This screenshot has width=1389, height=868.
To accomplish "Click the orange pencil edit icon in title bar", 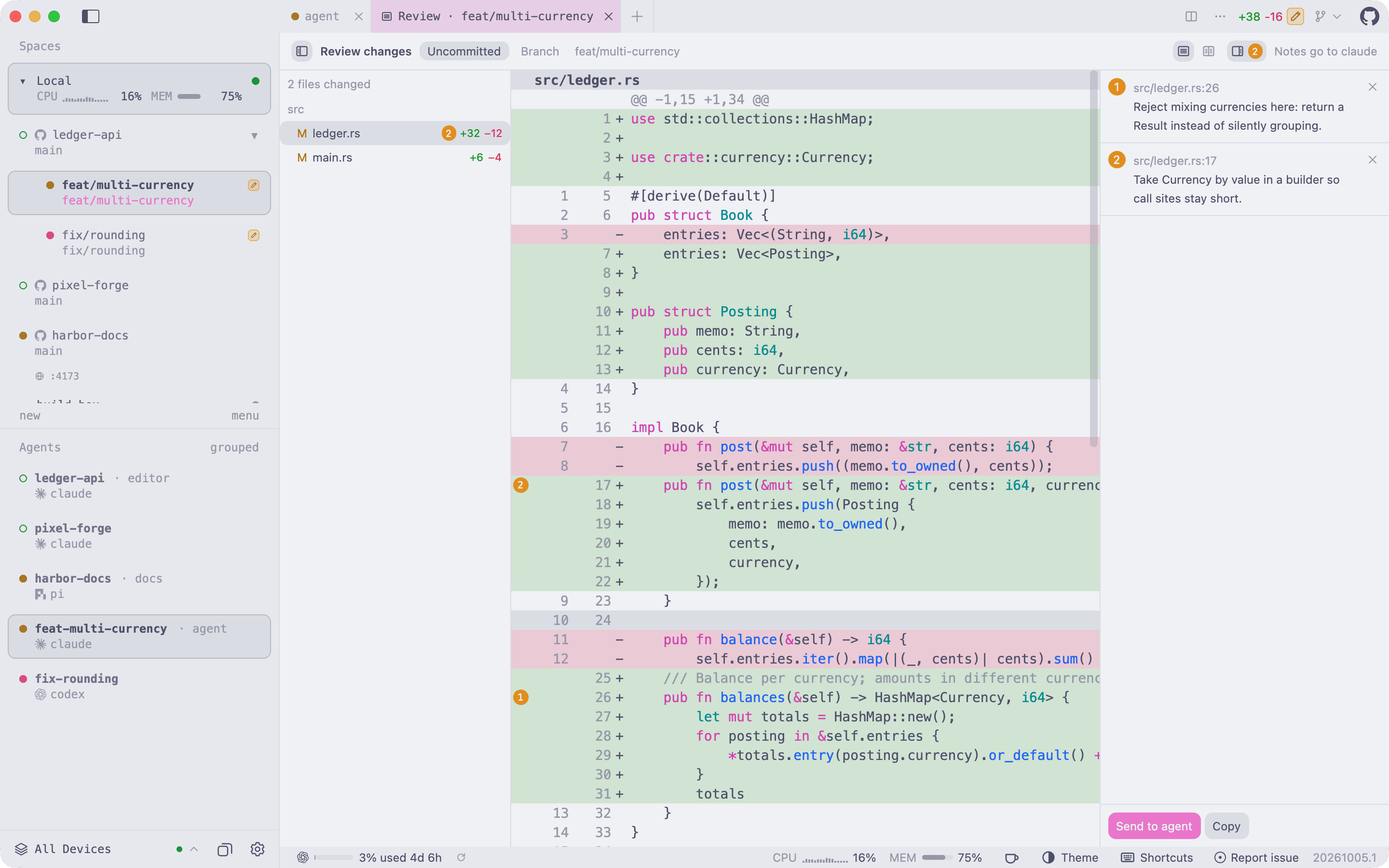I will (x=1295, y=16).
